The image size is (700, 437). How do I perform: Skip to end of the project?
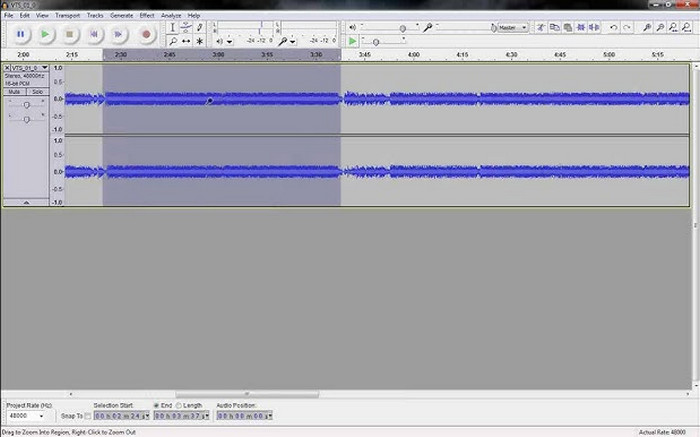118,34
